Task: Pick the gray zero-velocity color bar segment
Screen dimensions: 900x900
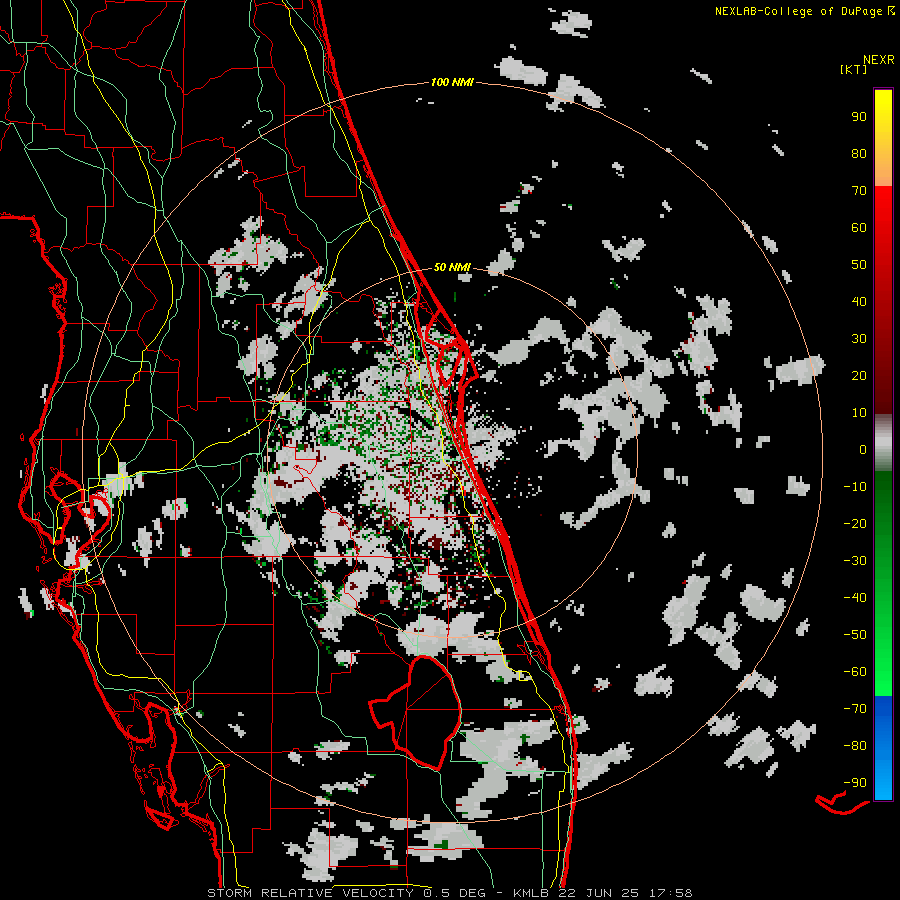Action: pos(883,443)
